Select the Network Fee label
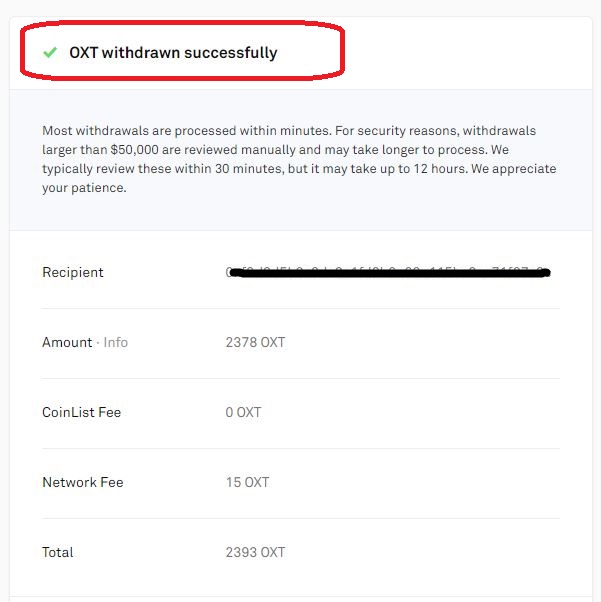The height and width of the screenshot is (602, 601). coord(83,482)
